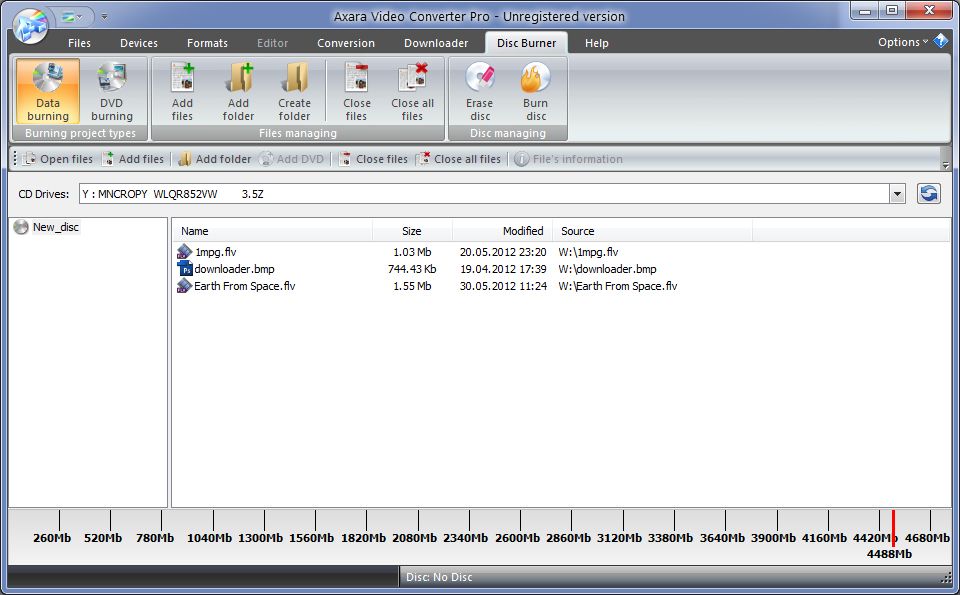Sort files by Size column header
This screenshot has height=595, width=960.
click(412, 231)
